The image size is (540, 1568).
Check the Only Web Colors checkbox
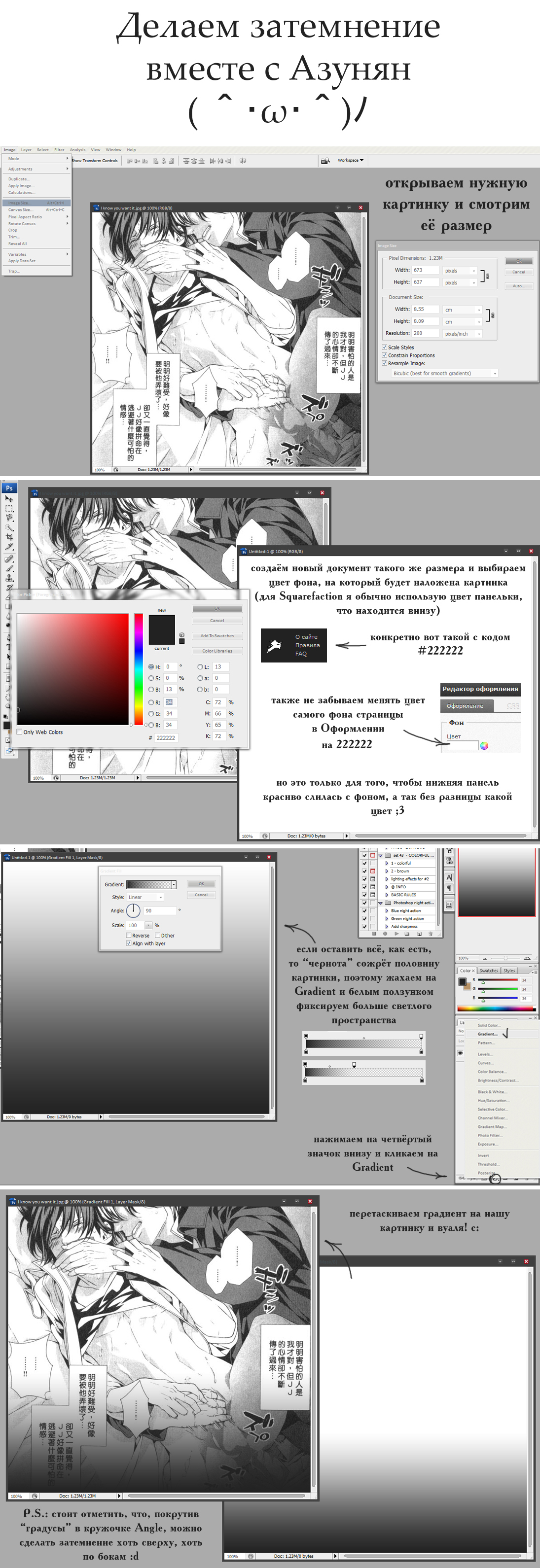[20, 732]
